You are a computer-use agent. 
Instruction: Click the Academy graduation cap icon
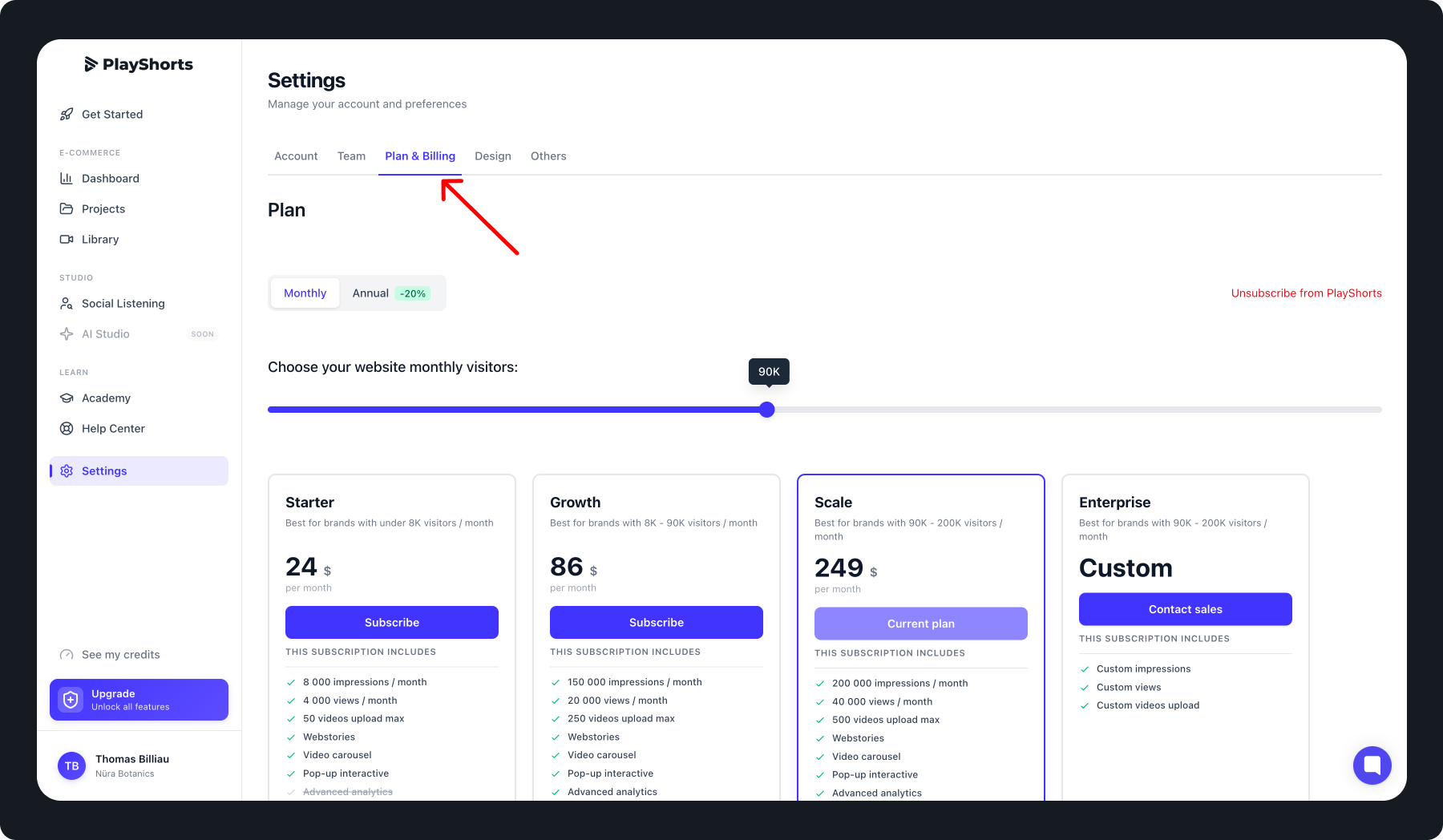click(67, 398)
